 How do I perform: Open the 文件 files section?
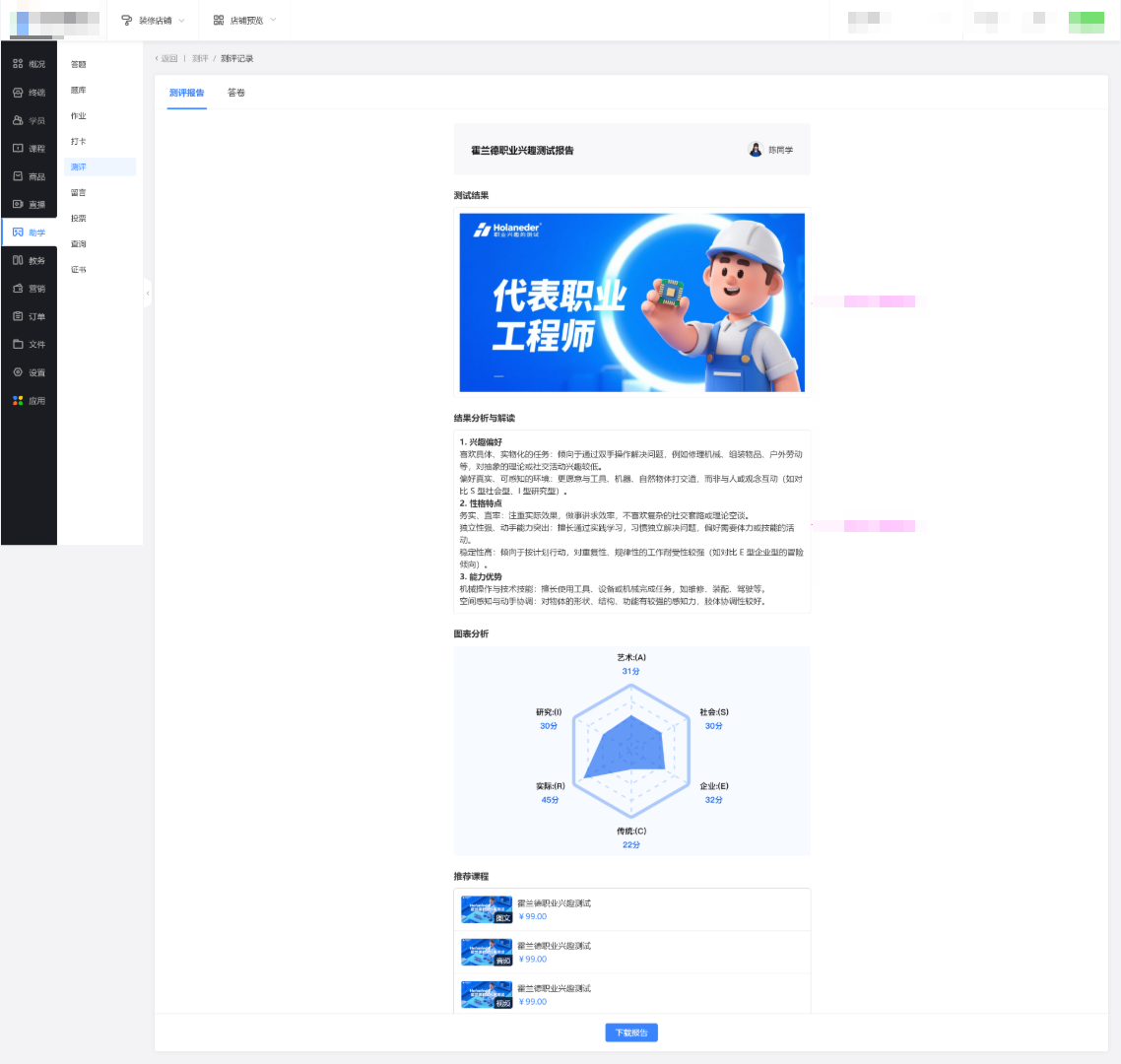point(29,344)
